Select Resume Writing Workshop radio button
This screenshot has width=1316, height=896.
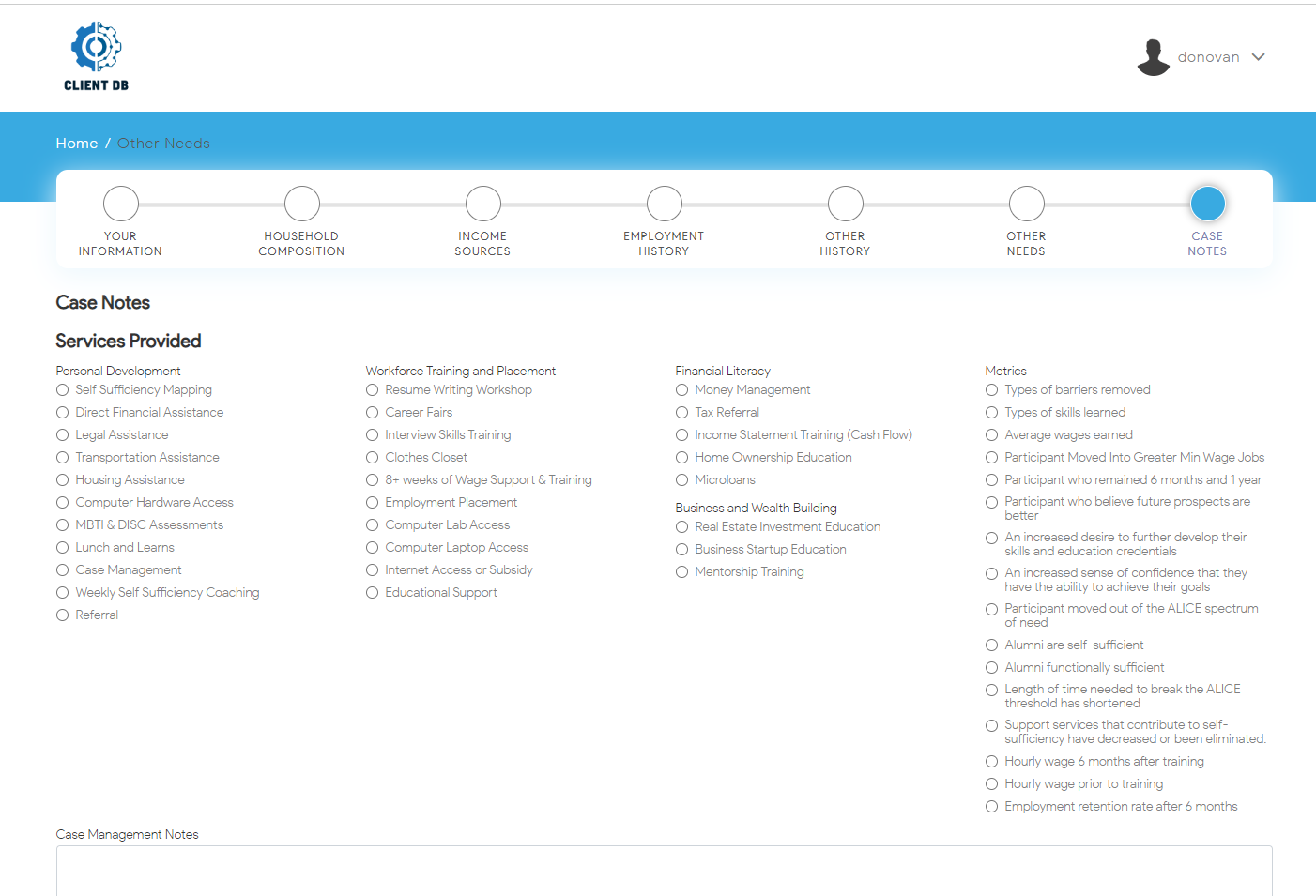(373, 390)
